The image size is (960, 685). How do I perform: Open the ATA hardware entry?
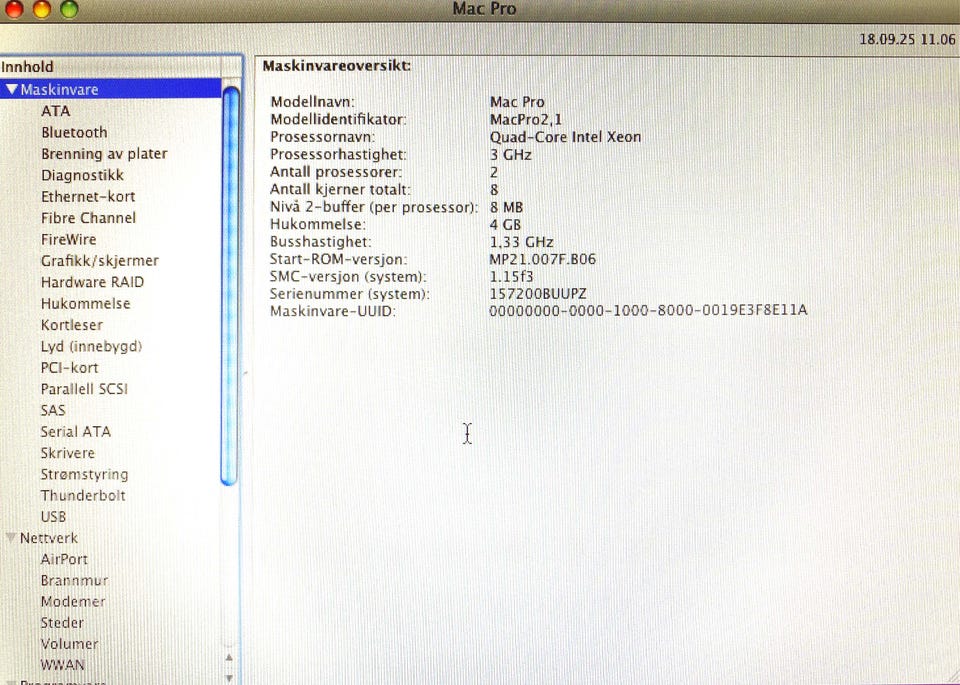56,111
